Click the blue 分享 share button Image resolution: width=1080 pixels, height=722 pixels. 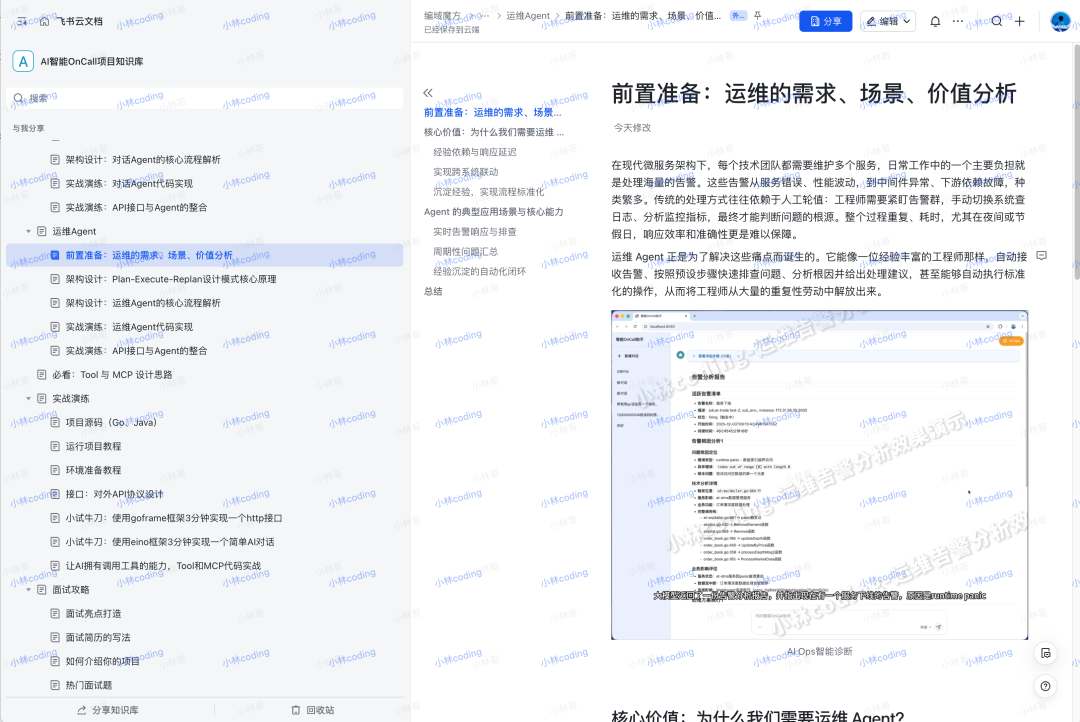tap(825, 21)
